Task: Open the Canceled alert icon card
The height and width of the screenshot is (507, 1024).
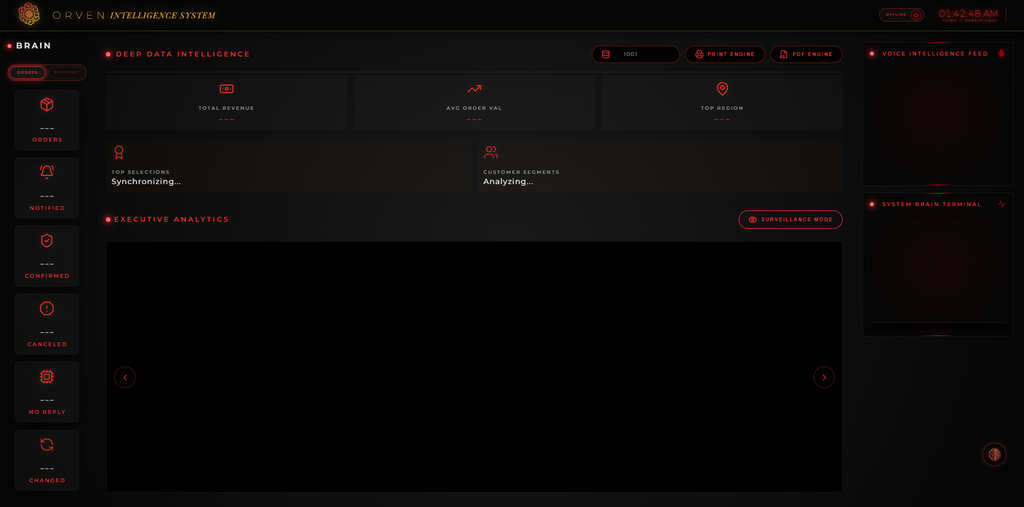Action: coord(47,324)
